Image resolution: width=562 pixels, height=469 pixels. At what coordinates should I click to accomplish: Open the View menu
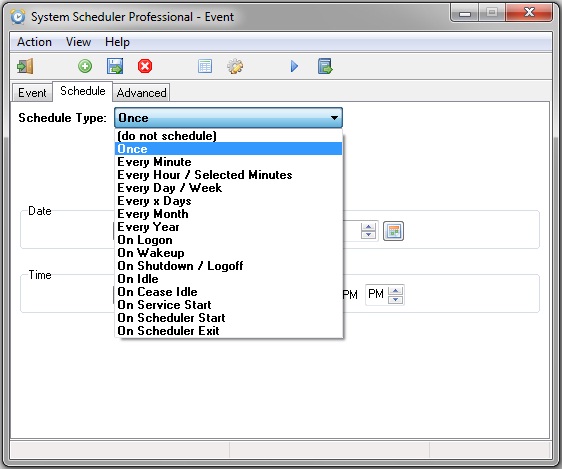click(78, 42)
